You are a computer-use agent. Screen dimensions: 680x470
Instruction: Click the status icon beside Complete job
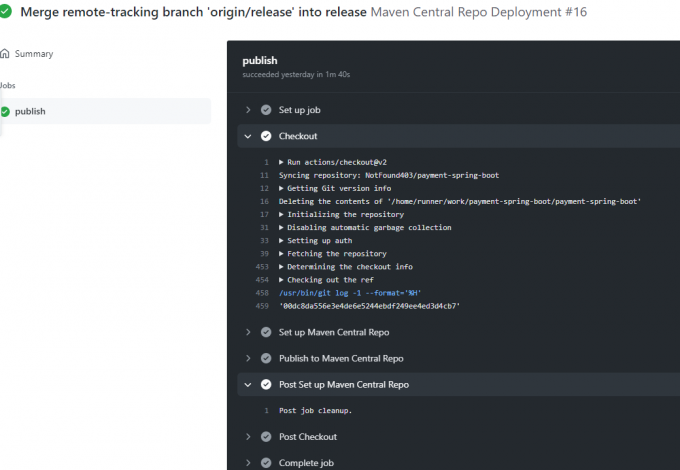click(x=266, y=463)
